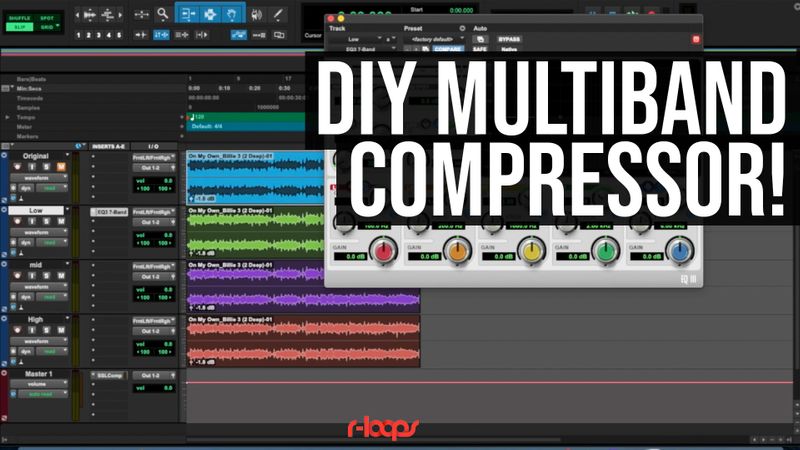Adjust the blue gain knob

[x=680, y=251]
